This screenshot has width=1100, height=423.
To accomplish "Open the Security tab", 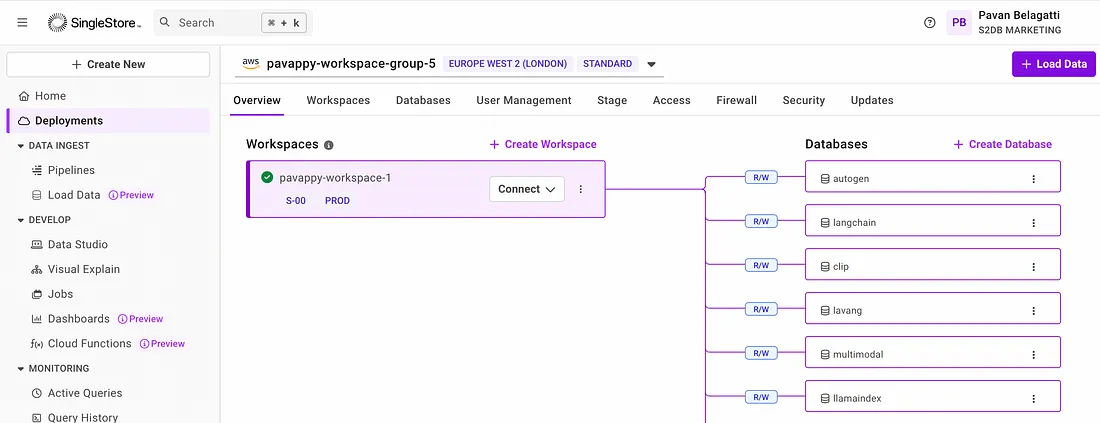I will pos(804,100).
